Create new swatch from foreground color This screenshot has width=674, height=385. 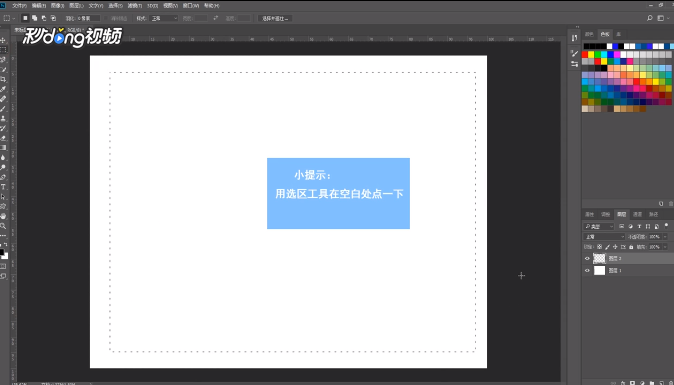tap(661, 204)
